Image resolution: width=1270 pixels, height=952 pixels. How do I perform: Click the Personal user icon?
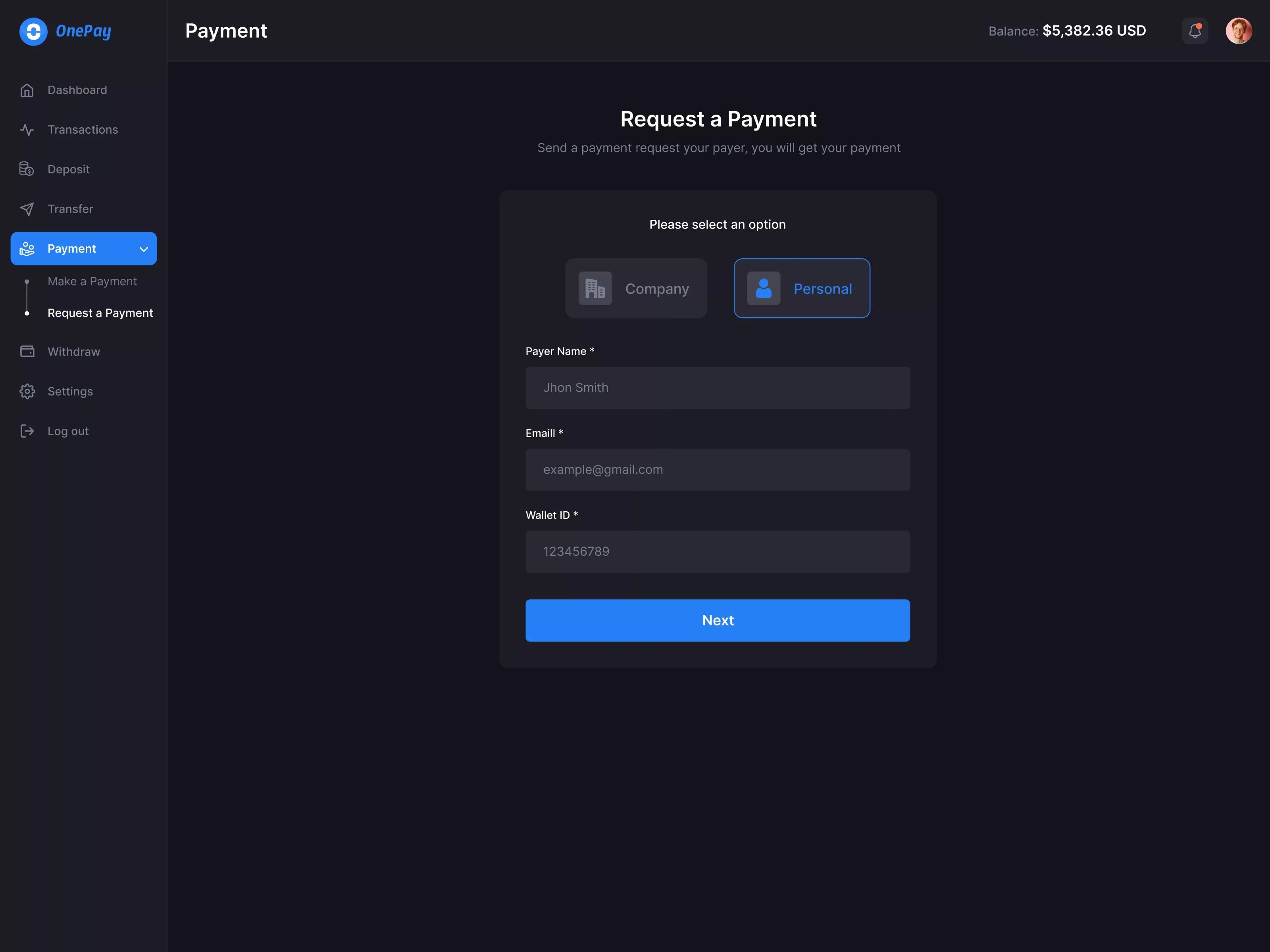763,288
